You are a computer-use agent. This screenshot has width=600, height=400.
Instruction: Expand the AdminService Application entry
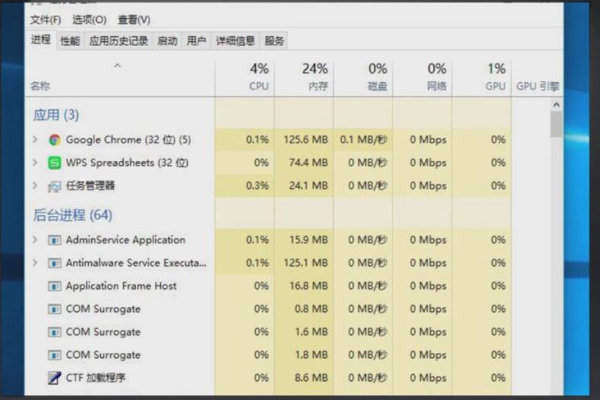(35, 240)
